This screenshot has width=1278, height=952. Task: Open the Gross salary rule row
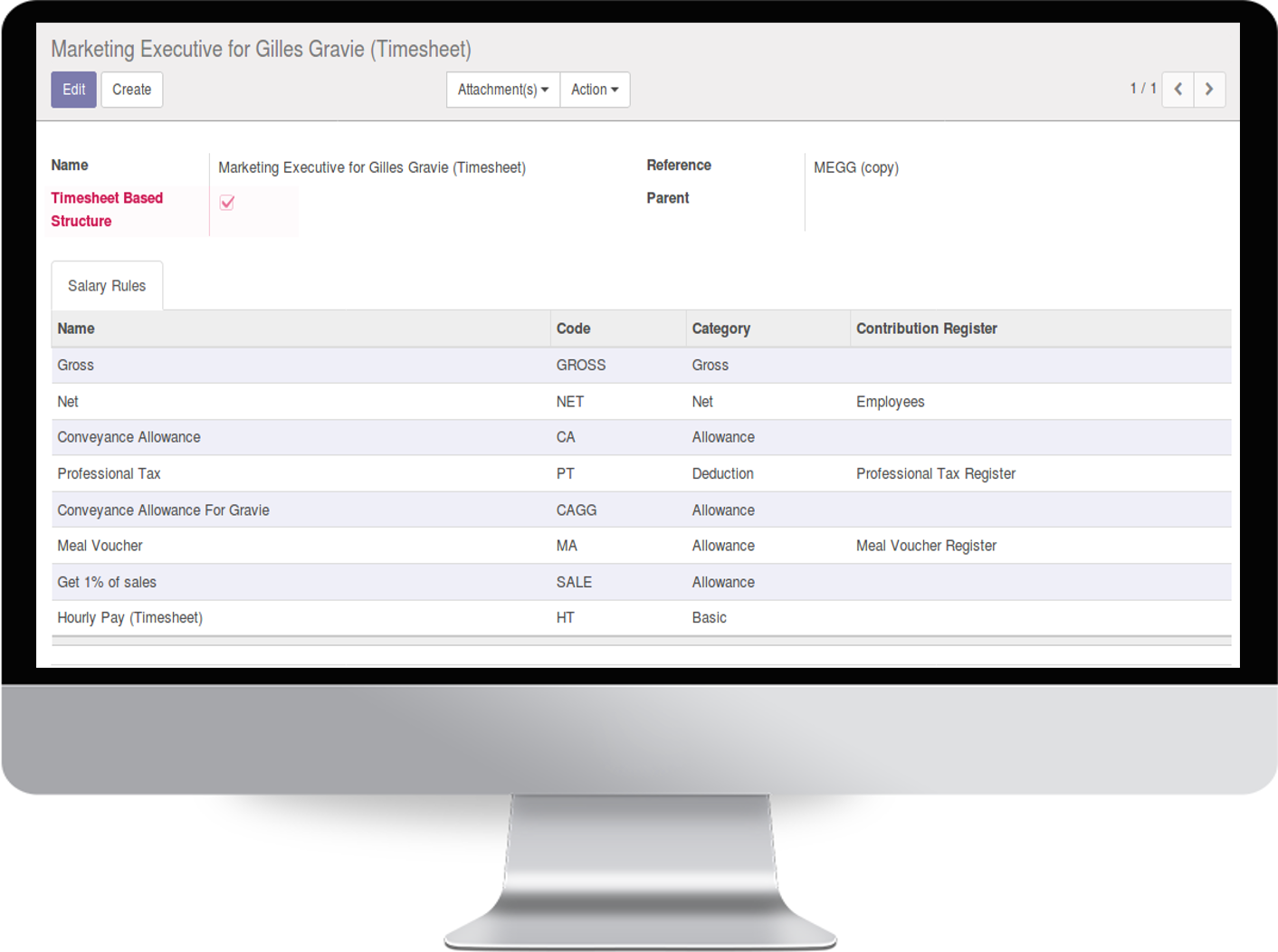[x=641, y=365]
